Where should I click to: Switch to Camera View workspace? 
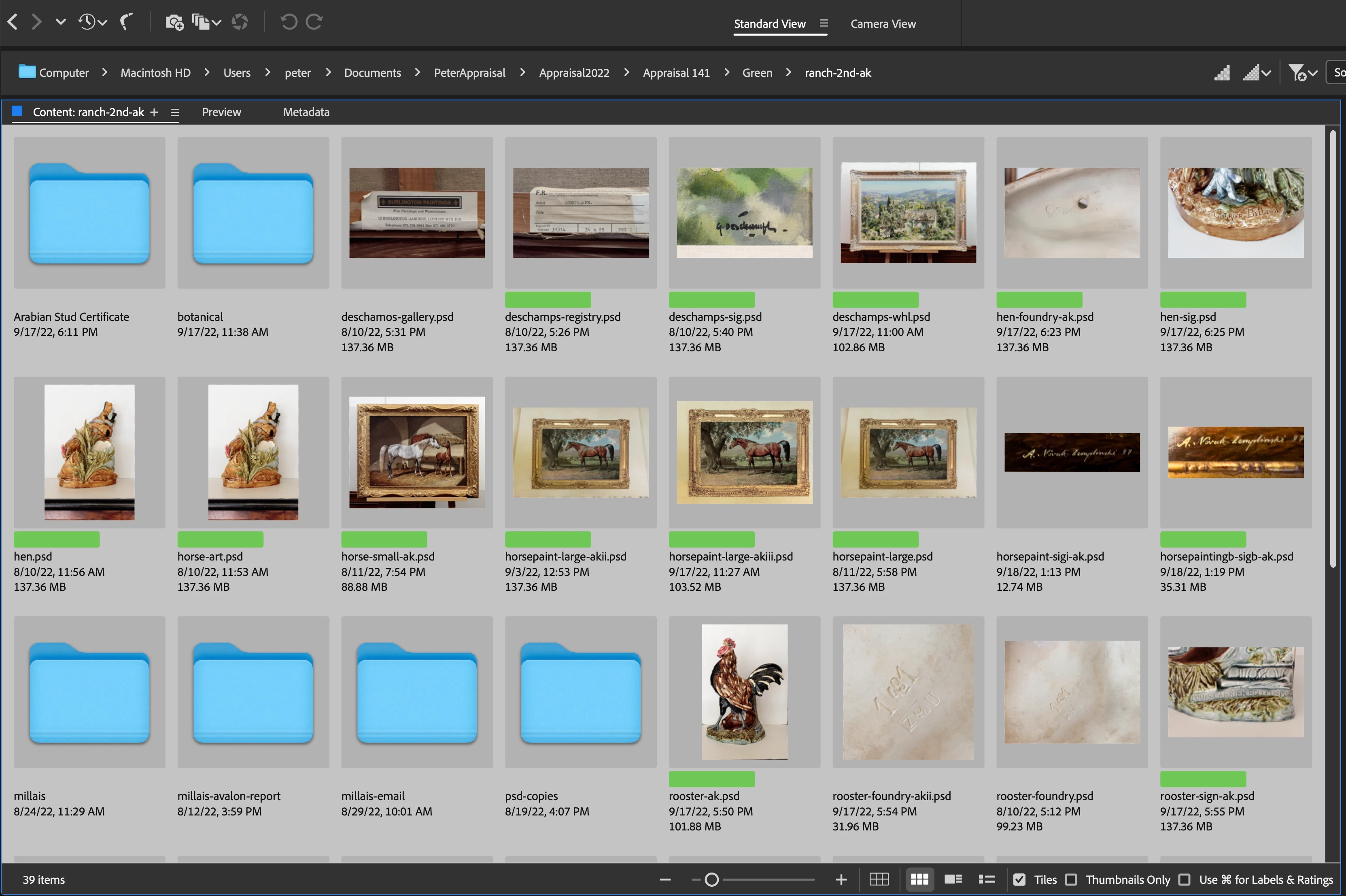(883, 24)
